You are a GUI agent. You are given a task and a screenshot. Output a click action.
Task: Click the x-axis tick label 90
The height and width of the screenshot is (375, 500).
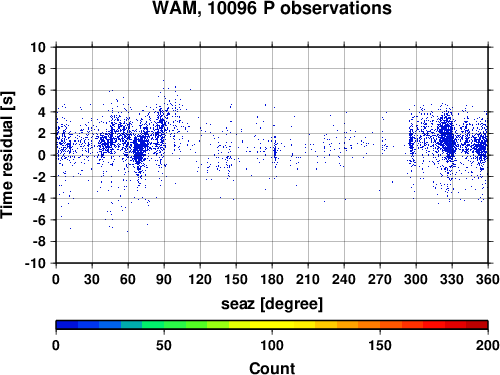pos(164,279)
